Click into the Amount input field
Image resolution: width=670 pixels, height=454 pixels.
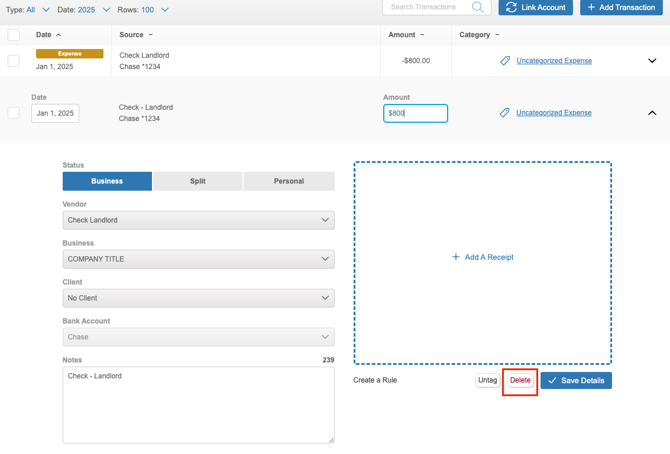pos(415,113)
